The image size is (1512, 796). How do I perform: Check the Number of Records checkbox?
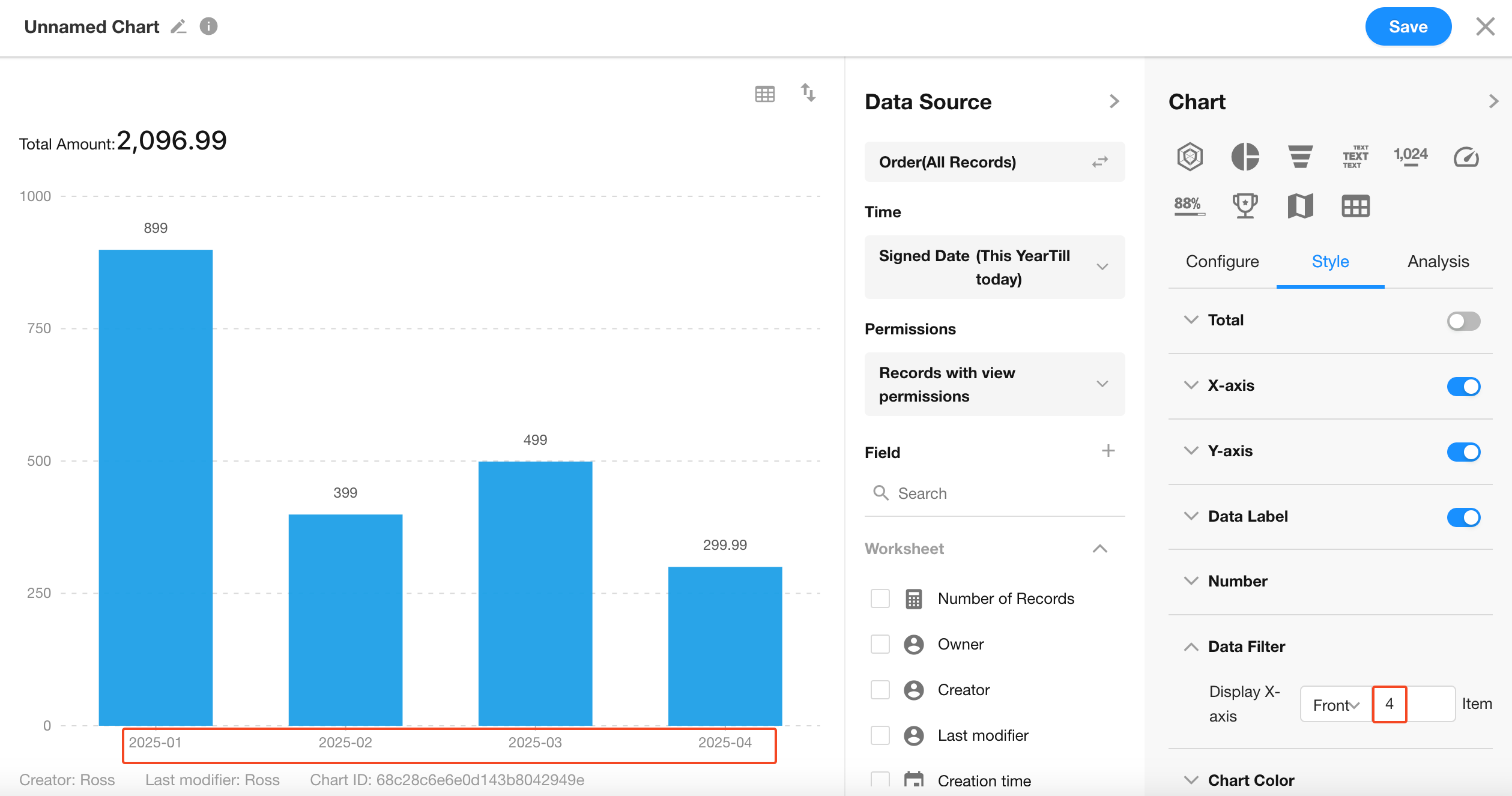coord(880,599)
